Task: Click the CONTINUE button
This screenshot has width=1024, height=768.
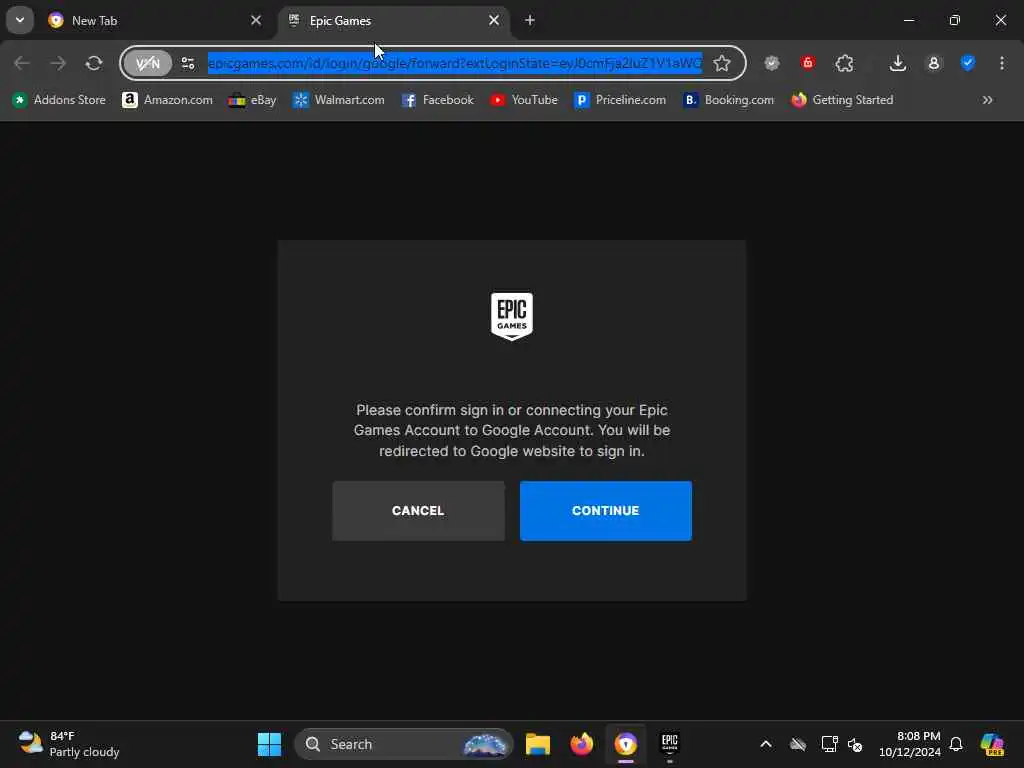Action: point(605,511)
